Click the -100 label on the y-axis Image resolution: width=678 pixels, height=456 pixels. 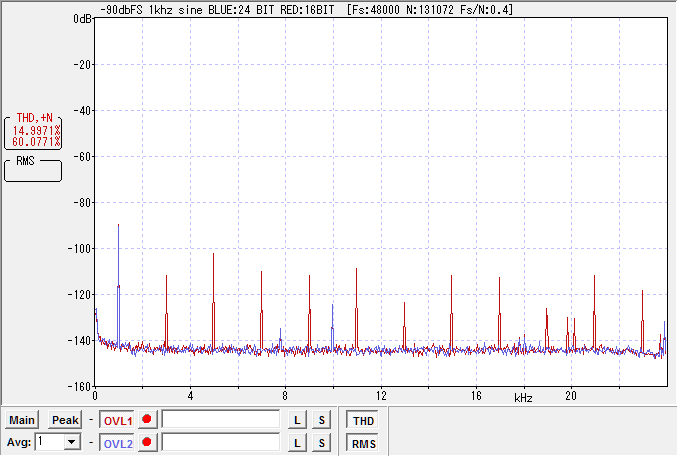coord(79,249)
